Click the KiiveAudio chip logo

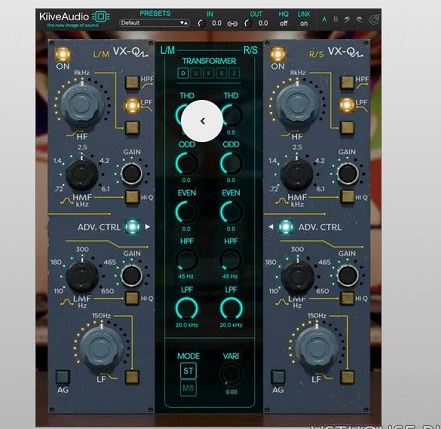click(101, 17)
